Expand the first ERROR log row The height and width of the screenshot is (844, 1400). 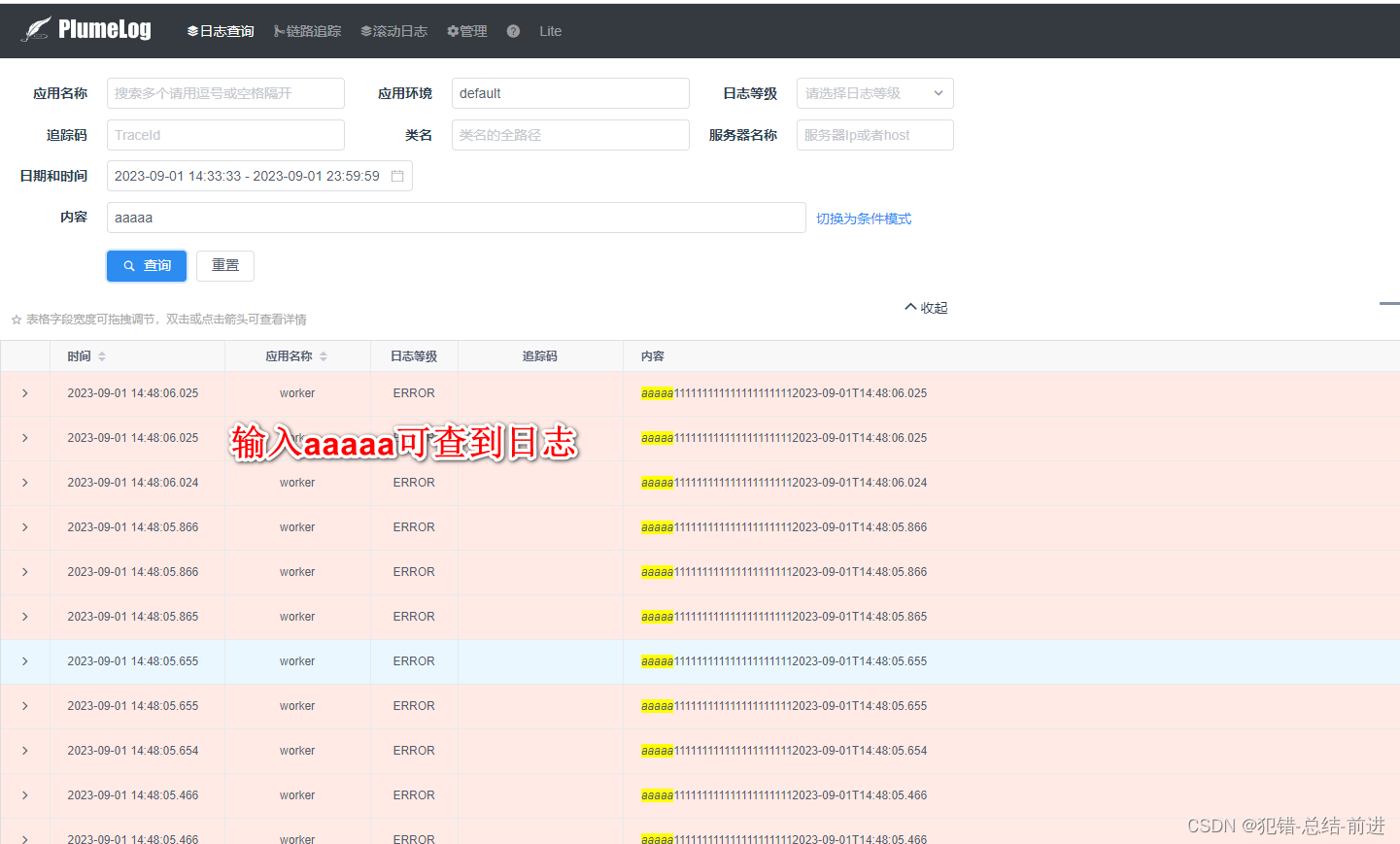[24, 392]
